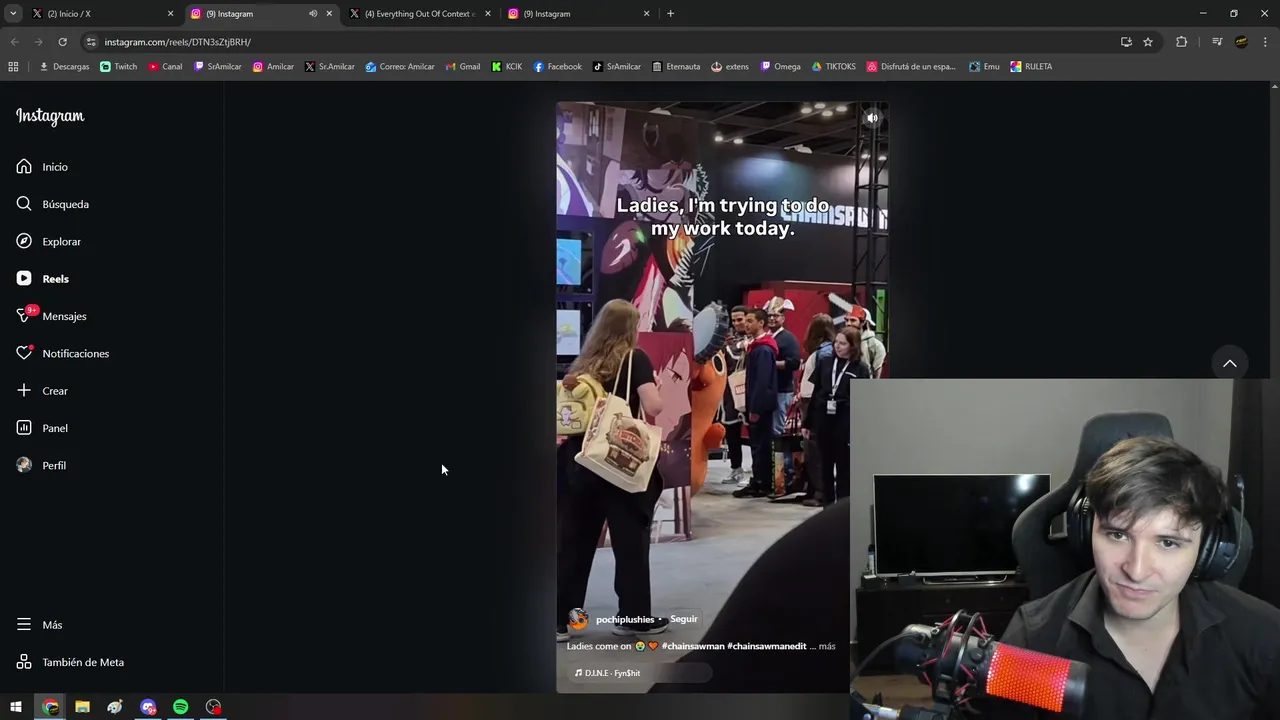Viewport: 1280px width, 720px height.
Task: Open Chrome profile avatar
Action: [x=1241, y=42]
